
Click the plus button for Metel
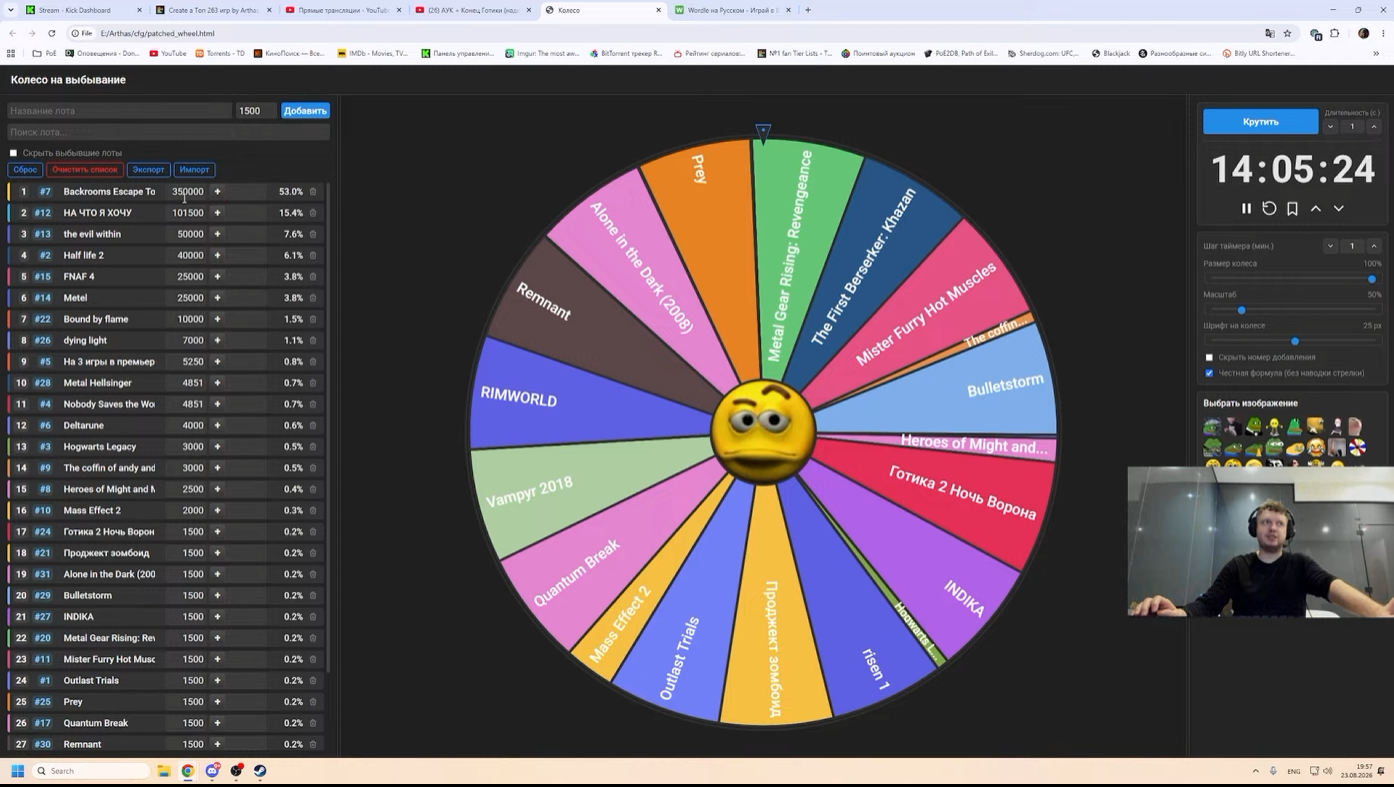pyautogui.click(x=217, y=298)
